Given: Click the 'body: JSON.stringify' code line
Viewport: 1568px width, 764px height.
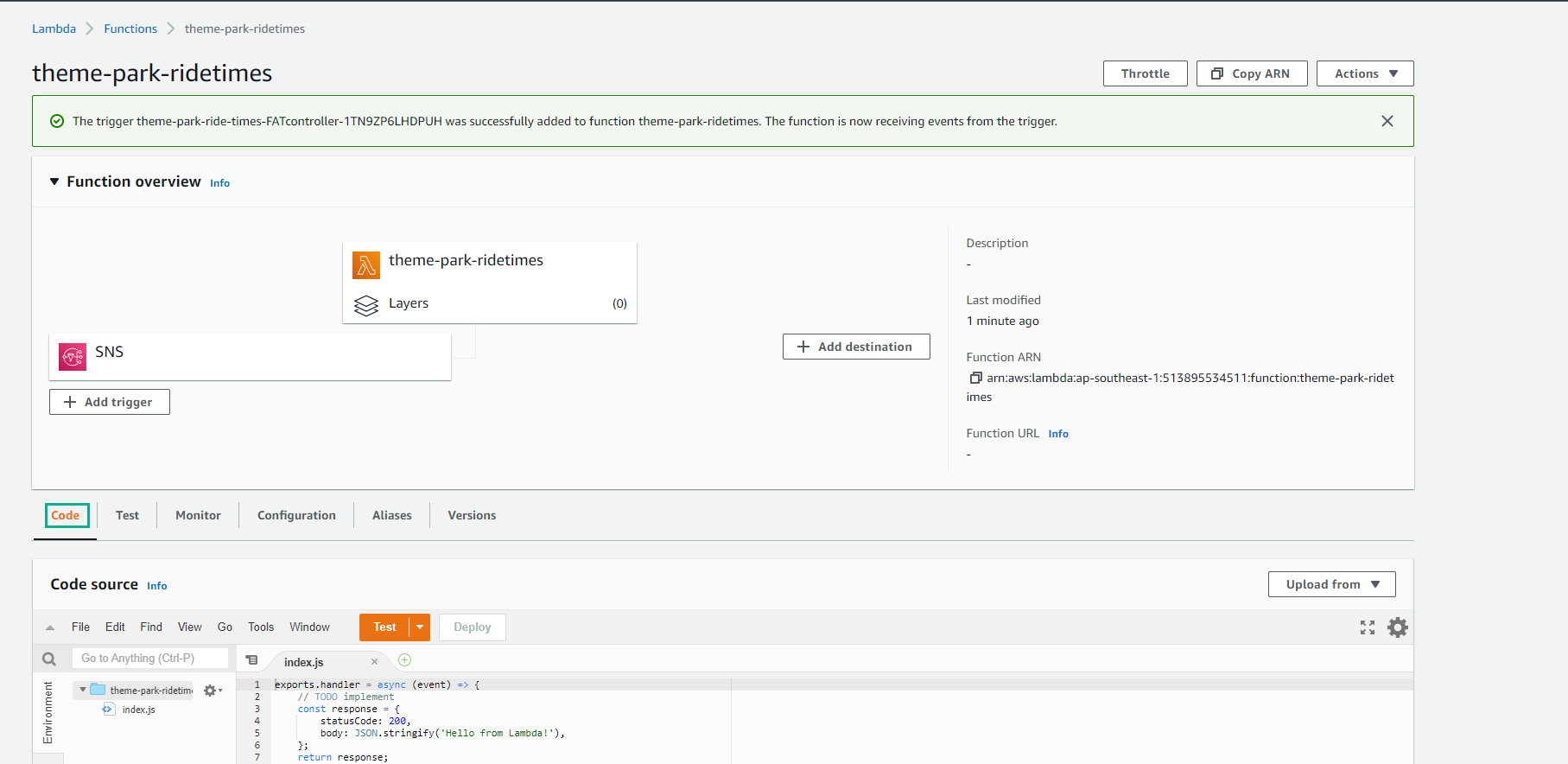Looking at the screenshot, I should 442,733.
